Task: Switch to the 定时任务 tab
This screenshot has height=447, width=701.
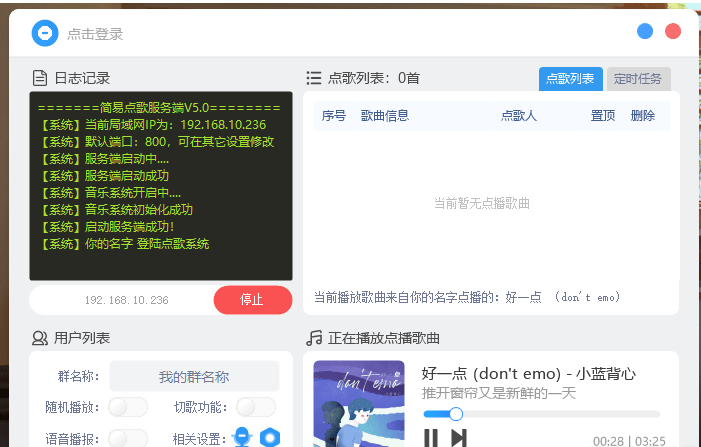Action: click(x=638, y=79)
